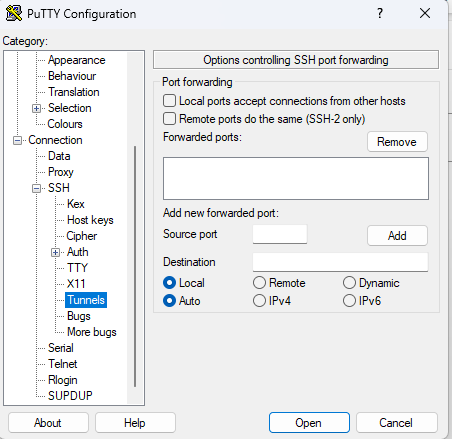Viewport: 452px width, 439px height.
Task: Open the Rlogin category
Action: [x=63, y=380]
